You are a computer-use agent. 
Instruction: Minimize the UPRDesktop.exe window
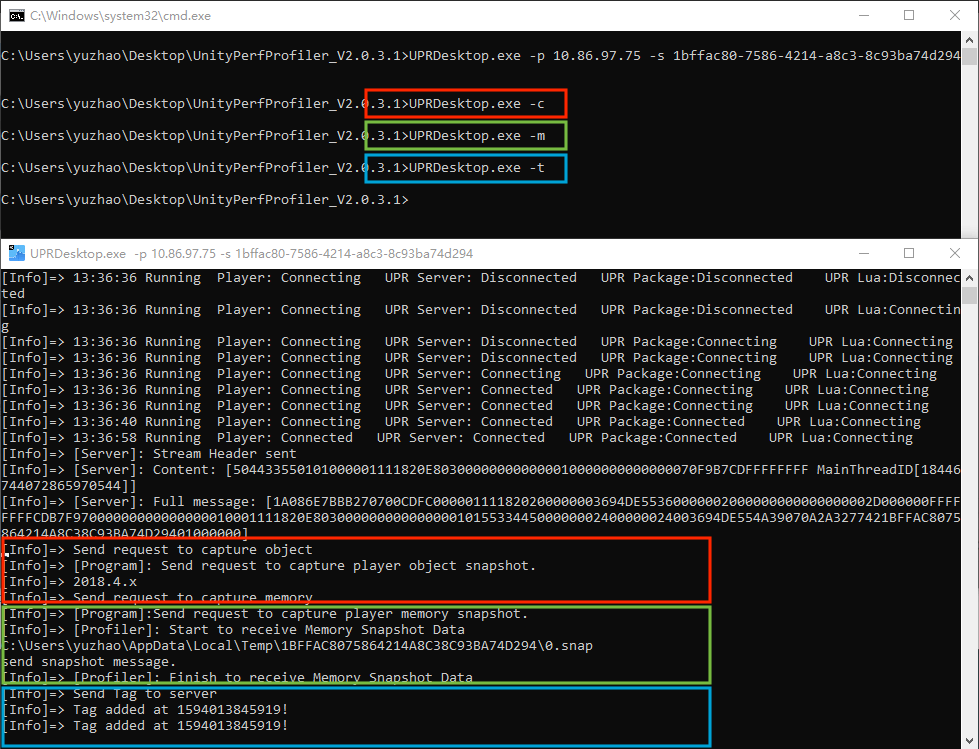(x=860, y=254)
